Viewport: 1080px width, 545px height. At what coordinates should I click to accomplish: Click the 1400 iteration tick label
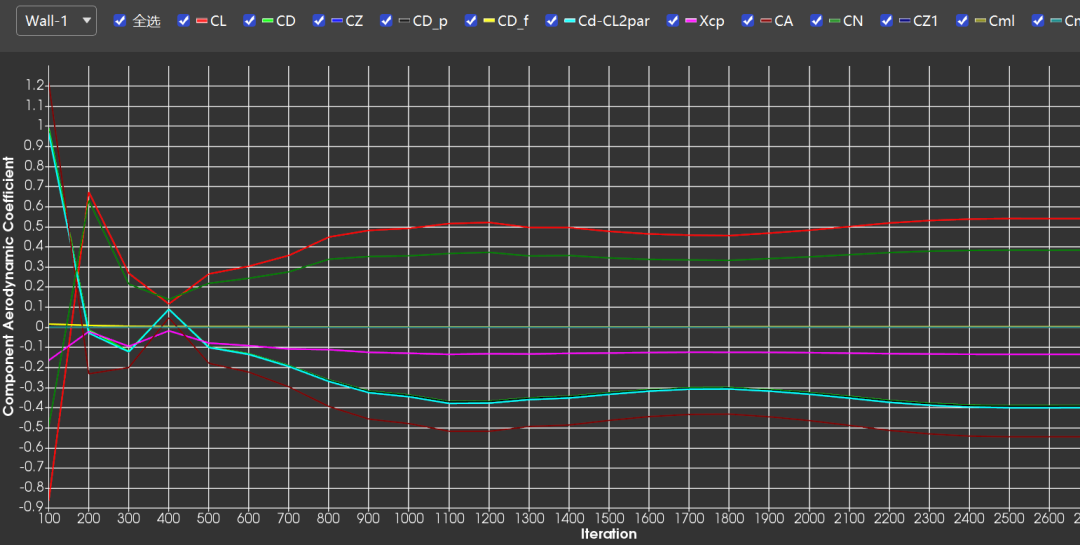click(x=570, y=518)
